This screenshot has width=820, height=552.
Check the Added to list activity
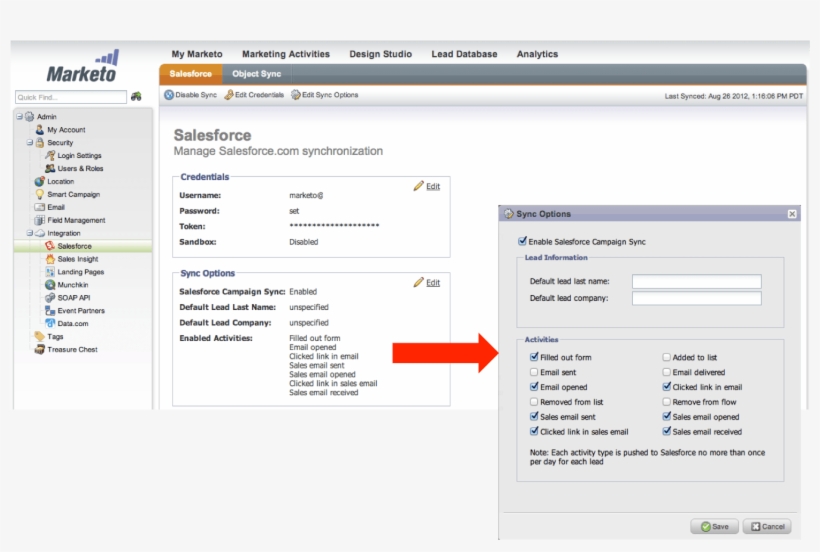[666, 357]
